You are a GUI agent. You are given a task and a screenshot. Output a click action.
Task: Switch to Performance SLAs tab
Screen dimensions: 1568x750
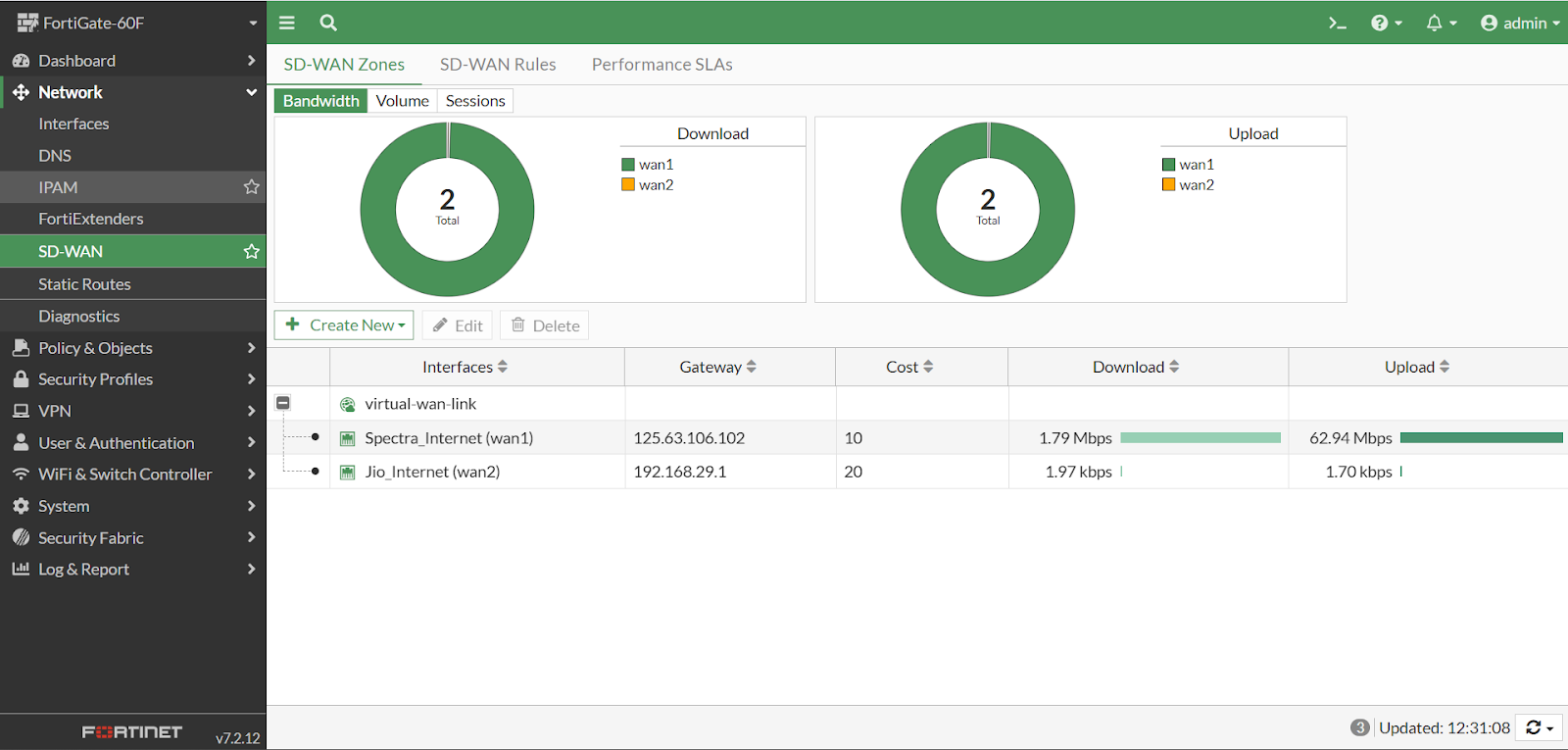point(662,65)
